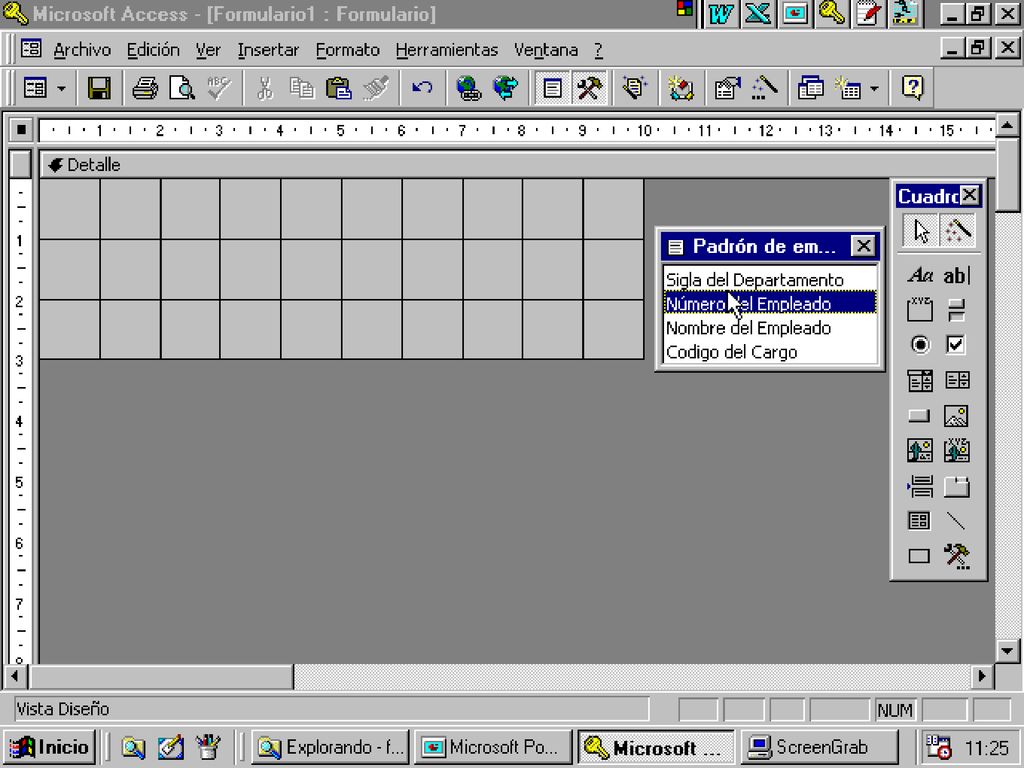Select the List Box tool

coord(957,380)
